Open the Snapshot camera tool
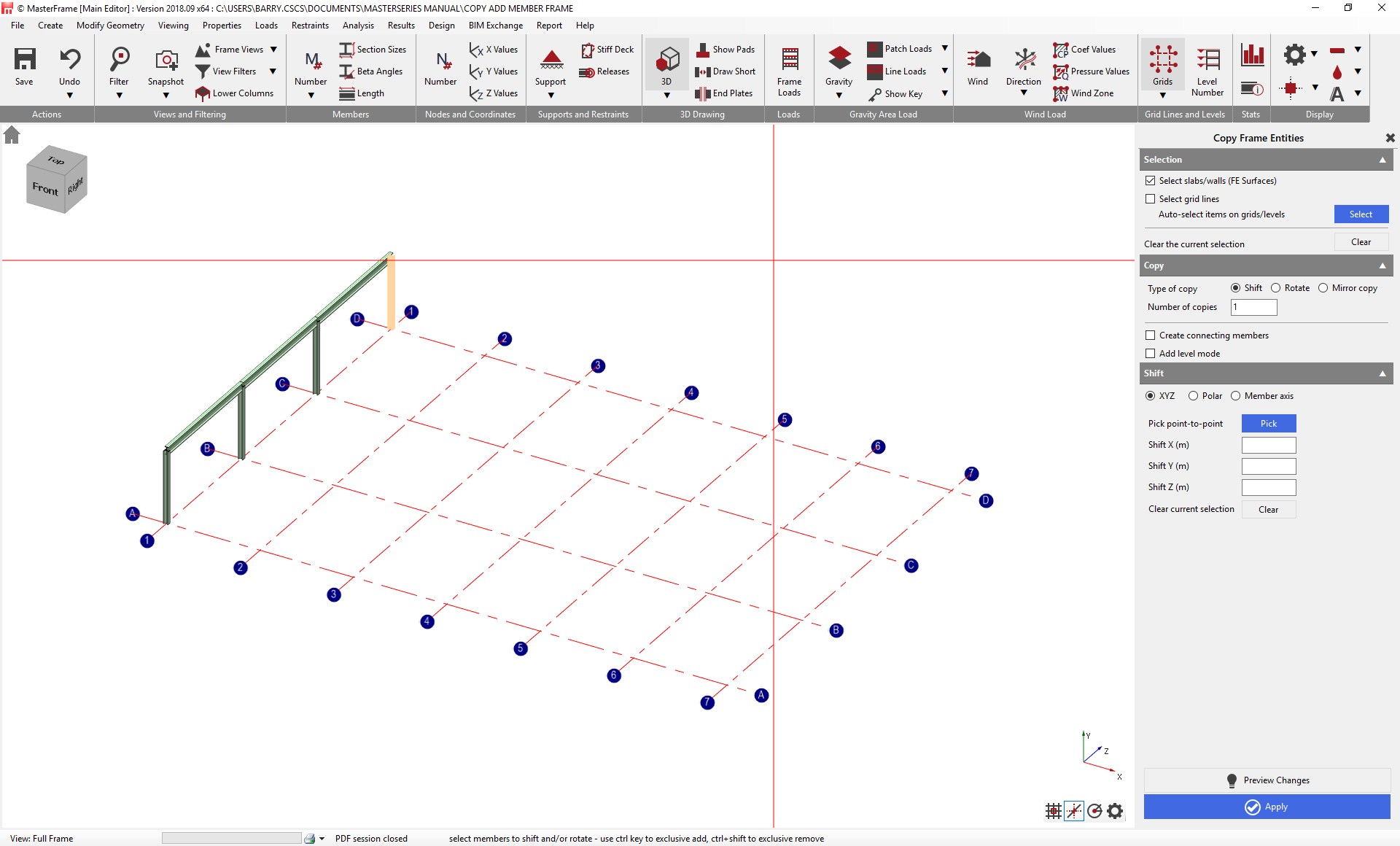This screenshot has height=846, width=1400. click(166, 60)
